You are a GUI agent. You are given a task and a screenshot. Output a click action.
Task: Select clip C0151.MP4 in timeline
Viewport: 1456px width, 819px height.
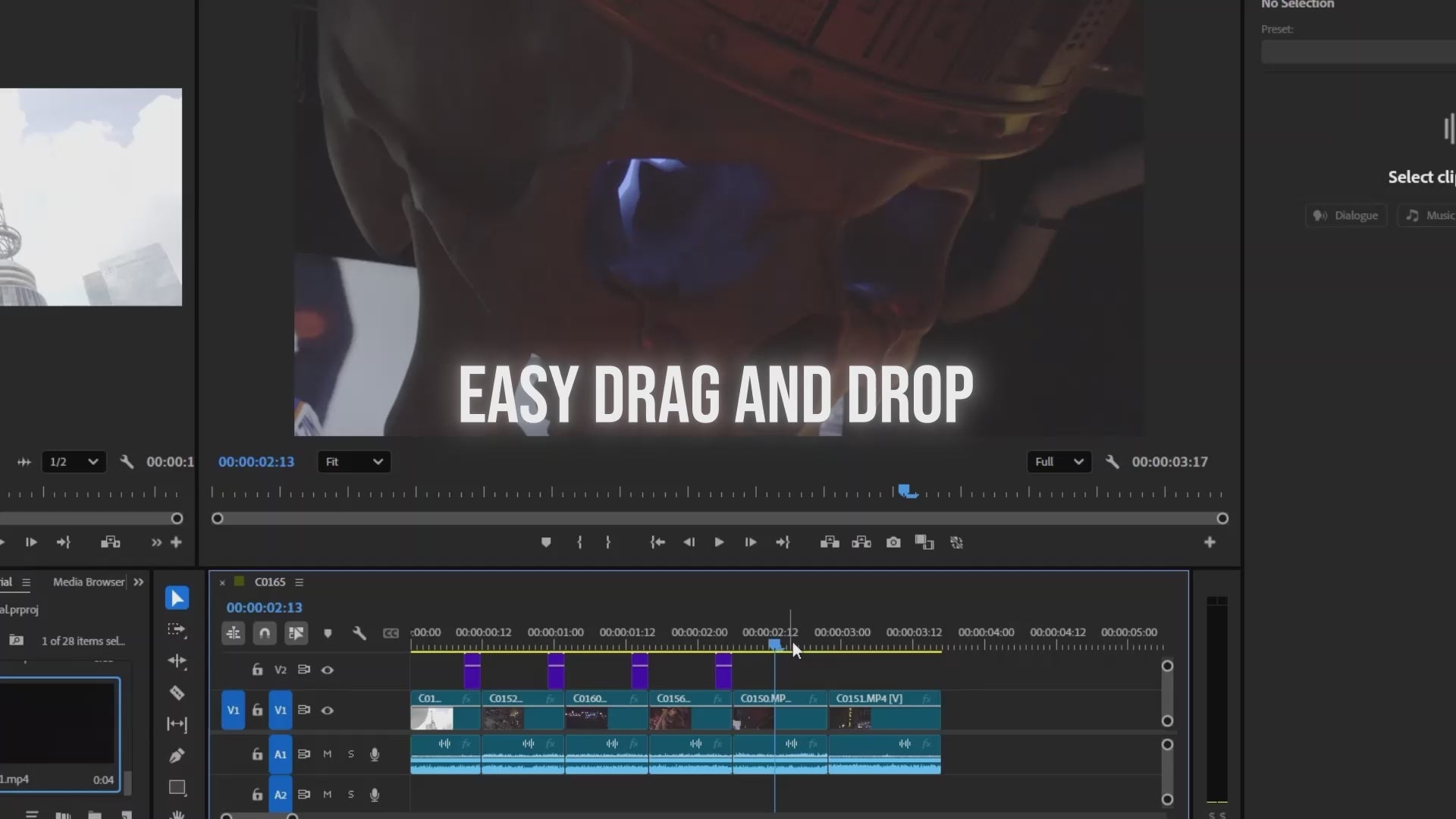pos(883,711)
